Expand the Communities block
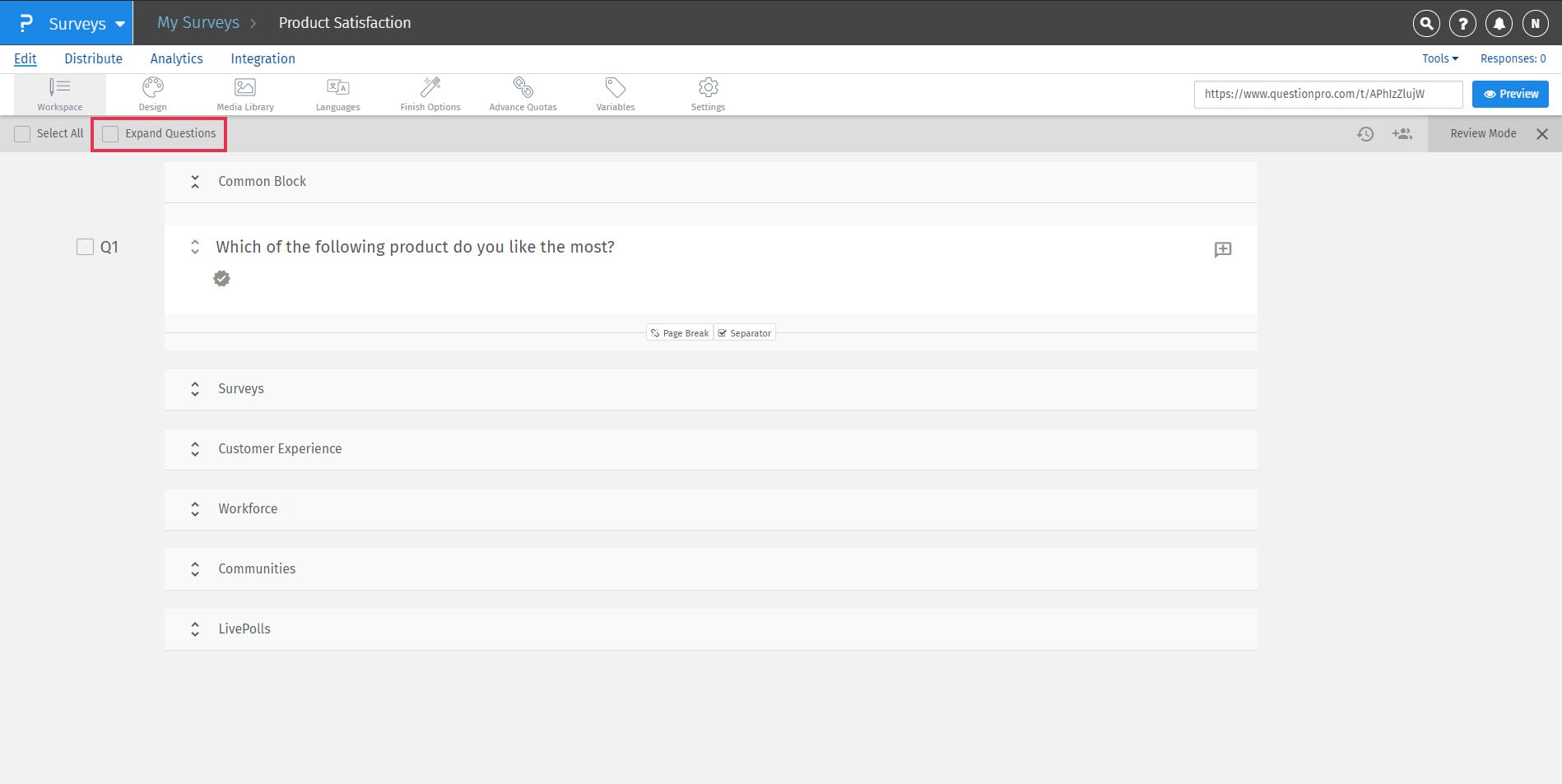The width and height of the screenshot is (1562, 784). (195, 569)
